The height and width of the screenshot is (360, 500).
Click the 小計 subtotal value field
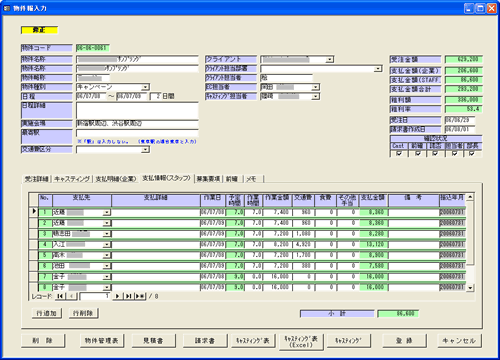point(398,314)
